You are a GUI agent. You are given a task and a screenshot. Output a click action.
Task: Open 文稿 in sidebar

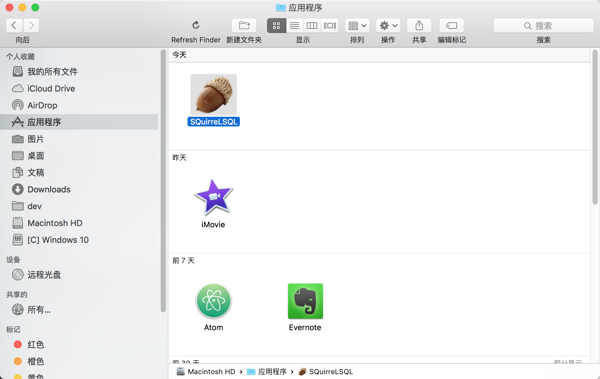pos(79,173)
